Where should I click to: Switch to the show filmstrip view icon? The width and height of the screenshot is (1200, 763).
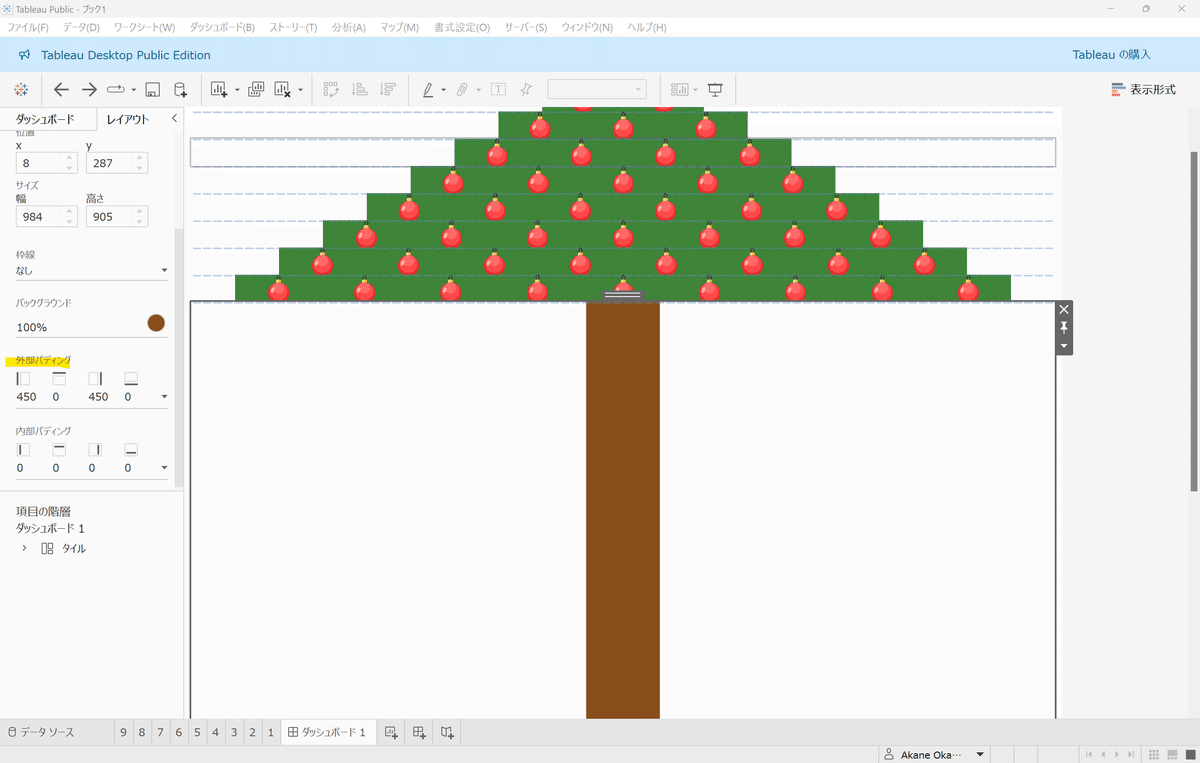point(1170,754)
